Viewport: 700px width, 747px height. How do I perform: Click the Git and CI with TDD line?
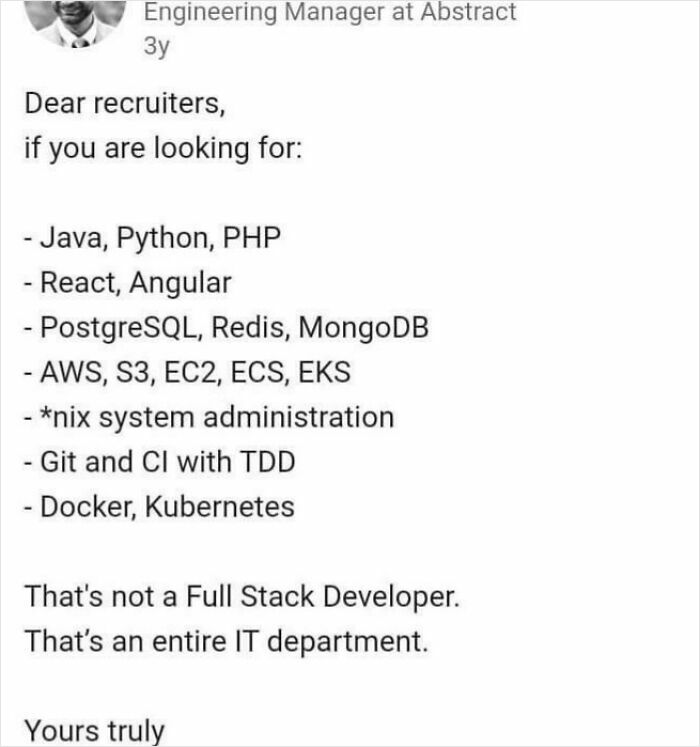pyautogui.click(x=159, y=462)
